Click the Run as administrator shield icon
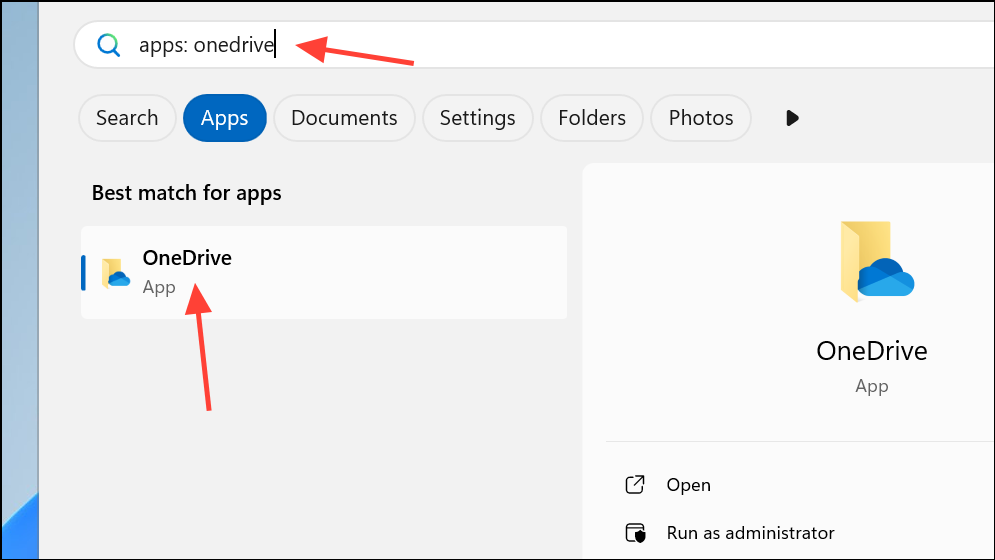The height and width of the screenshot is (560, 995). tap(635, 533)
